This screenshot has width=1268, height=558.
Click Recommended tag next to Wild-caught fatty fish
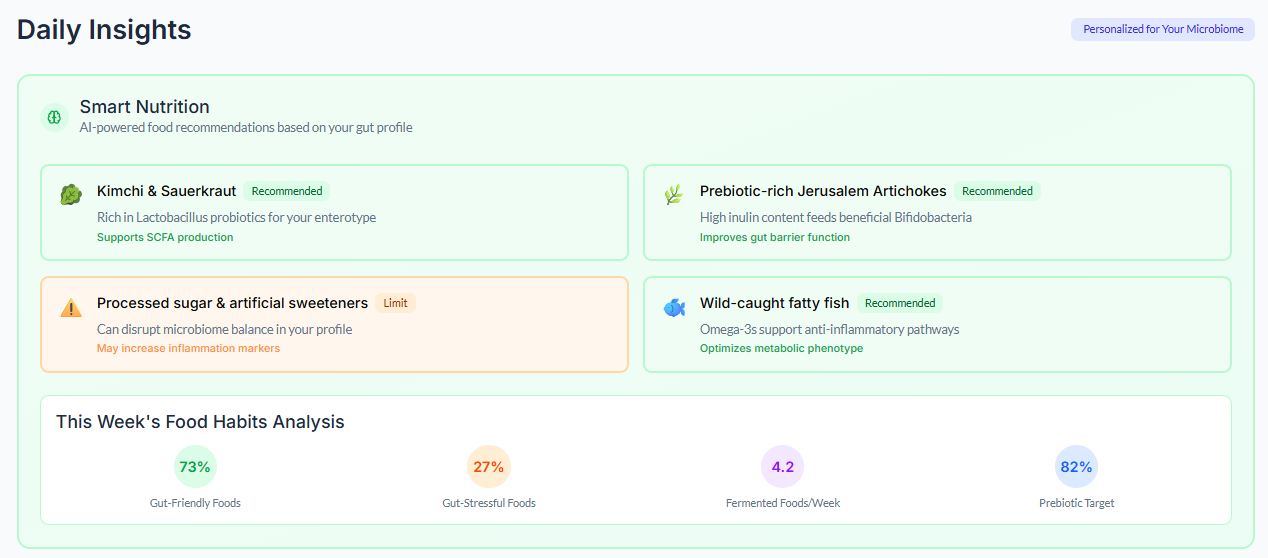(900, 303)
